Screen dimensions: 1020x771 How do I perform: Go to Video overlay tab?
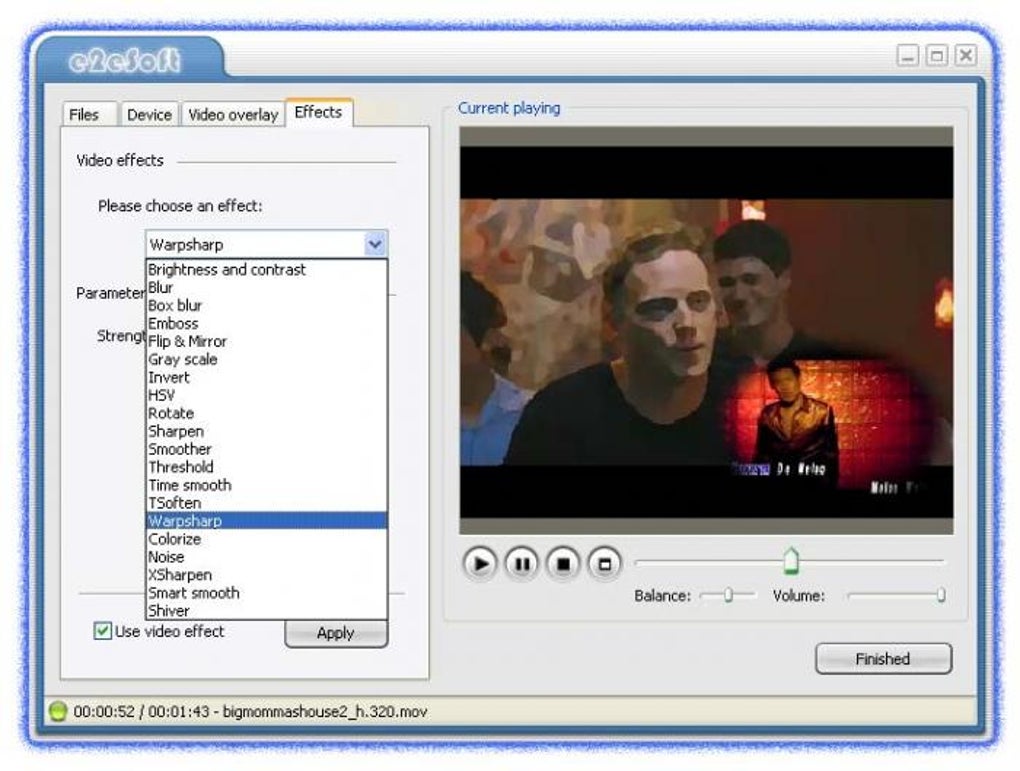233,115
